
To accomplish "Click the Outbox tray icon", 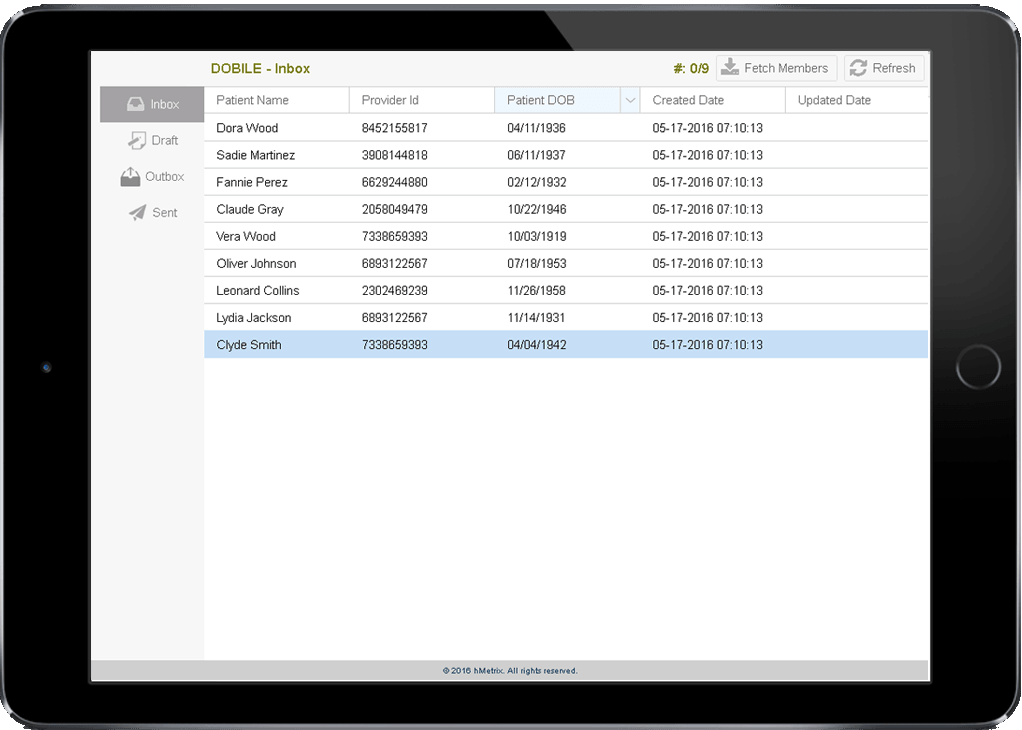I will 130,177.
